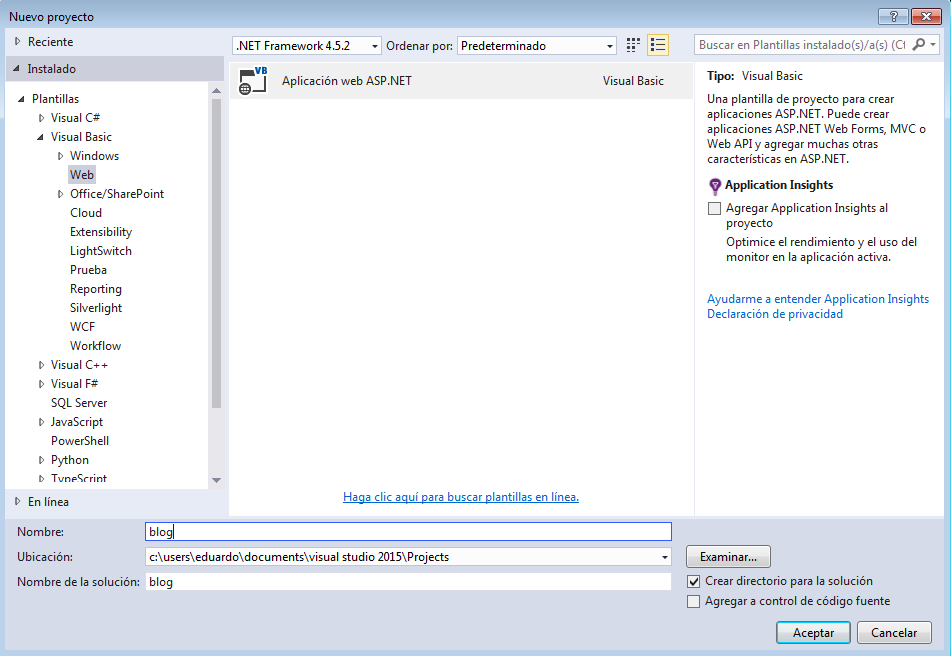This screenshot has width=951, height=656.
Task: Open the .NET Framework 4.5.2 dropdown
Action: coord(375,46)
